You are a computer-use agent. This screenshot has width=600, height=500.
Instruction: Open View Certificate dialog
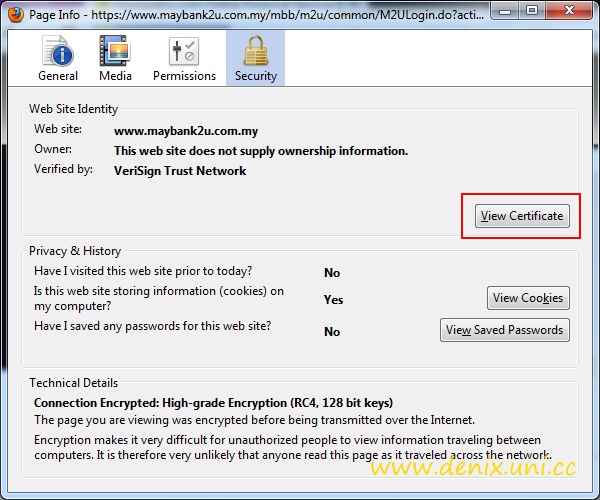(522, 216)
